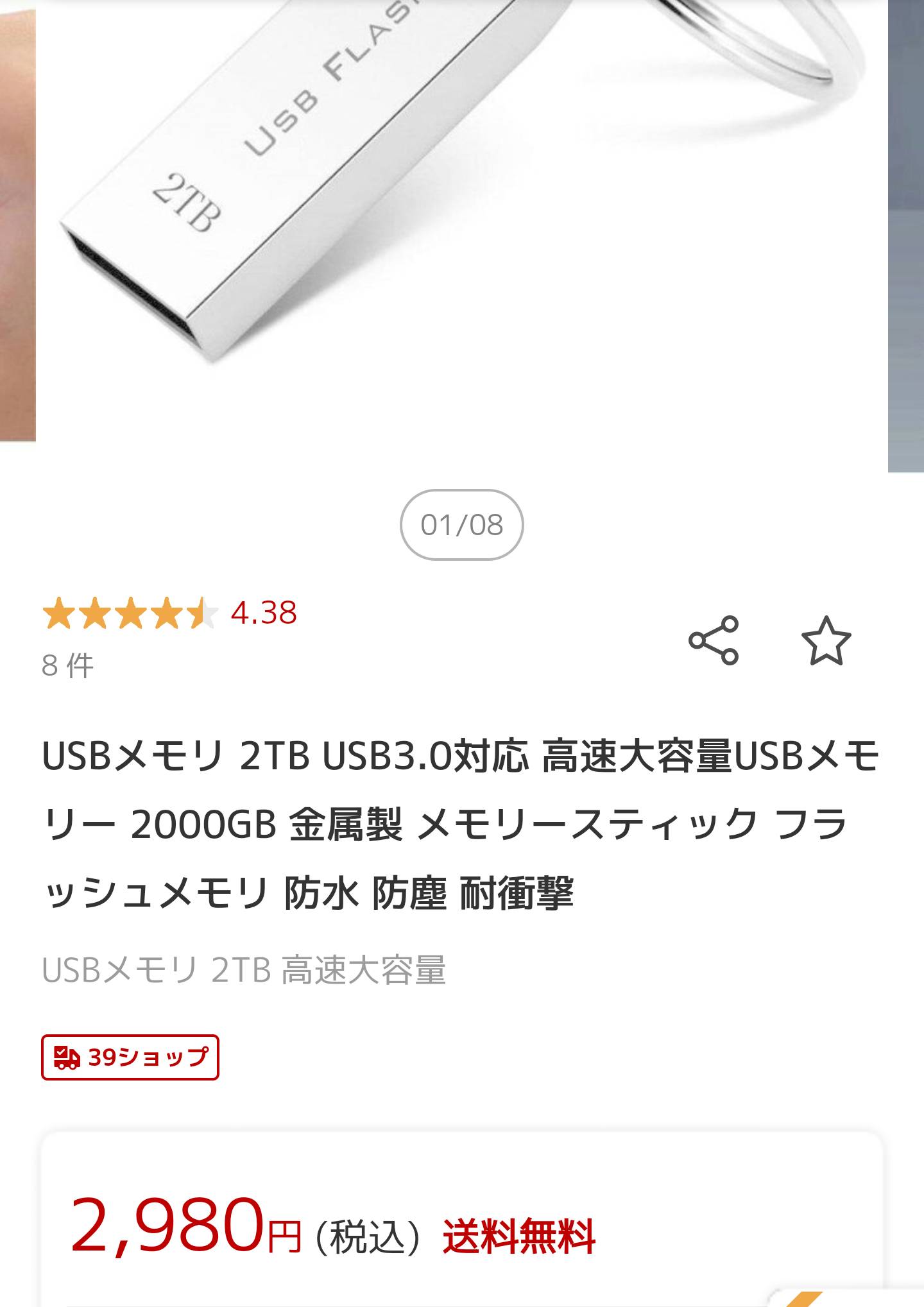This screenshot has height=1307, width=924.
Task: Open the 4.38 rating score
Action: (x=264, y=613)
